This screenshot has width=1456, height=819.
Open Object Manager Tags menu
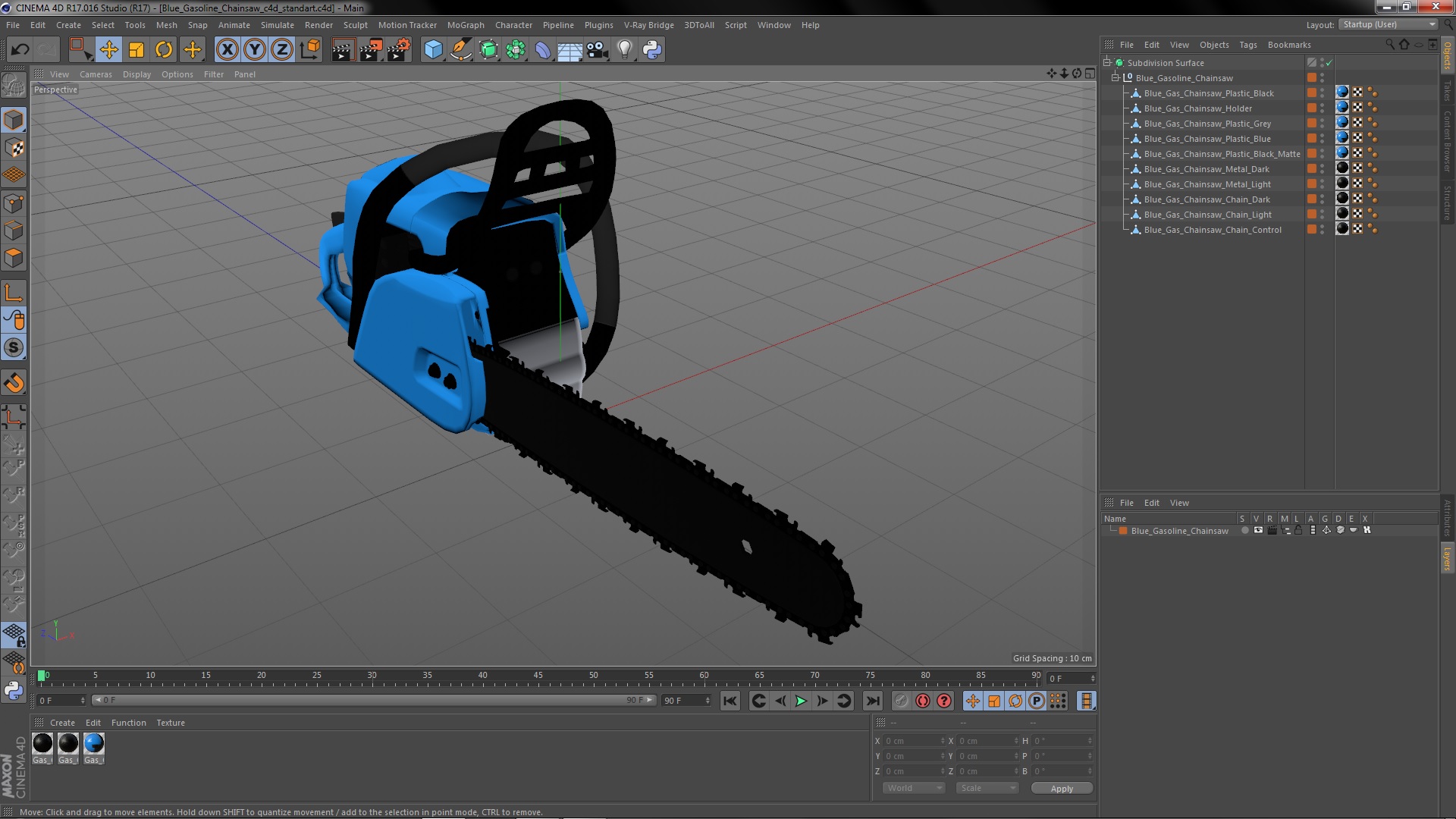pos(1248,45)
